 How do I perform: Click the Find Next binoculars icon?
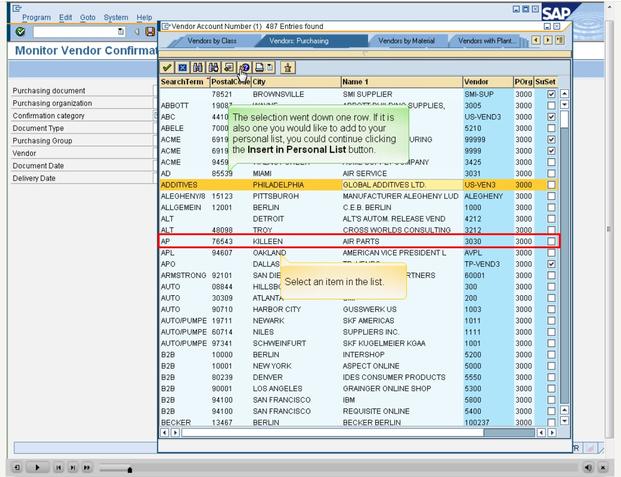213,68
